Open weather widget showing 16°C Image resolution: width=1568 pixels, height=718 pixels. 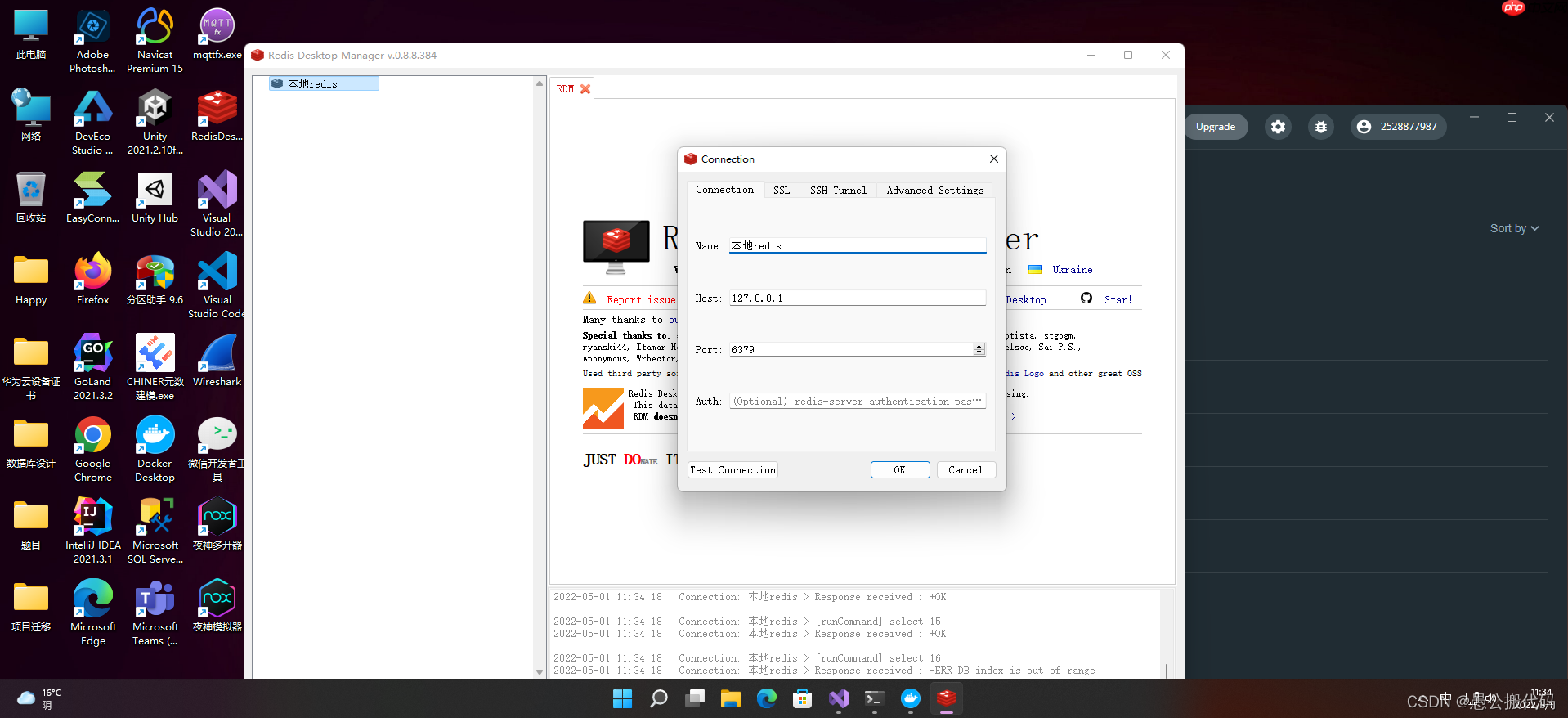(x=39, y=698)
